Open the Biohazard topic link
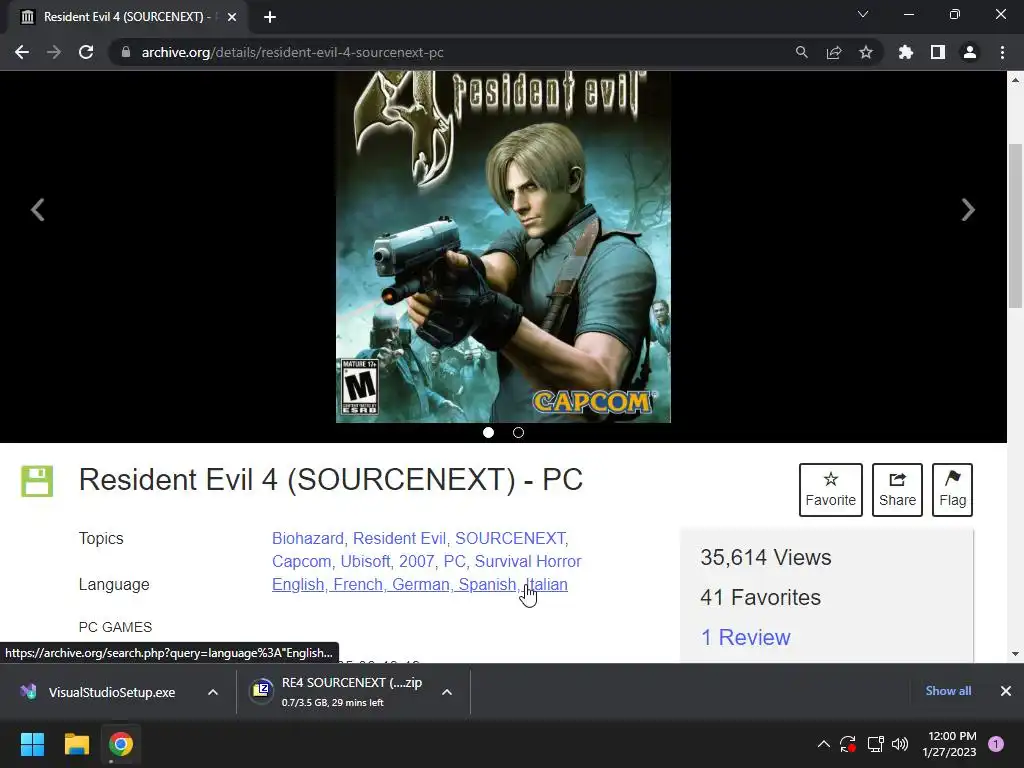Image resolution: width=1024 pixels, height=768 pixels. click(308, 539)
